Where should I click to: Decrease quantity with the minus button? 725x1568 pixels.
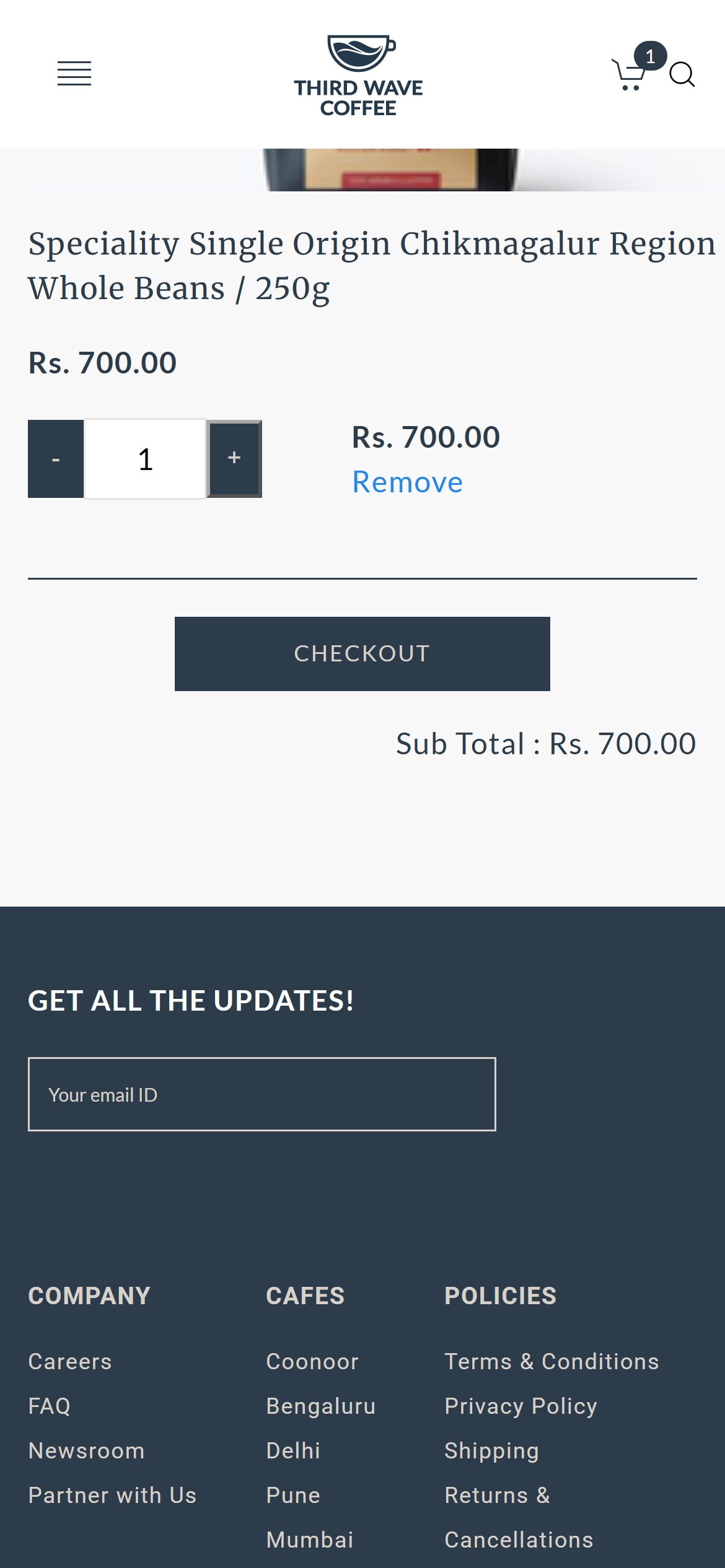coord(56,459)
